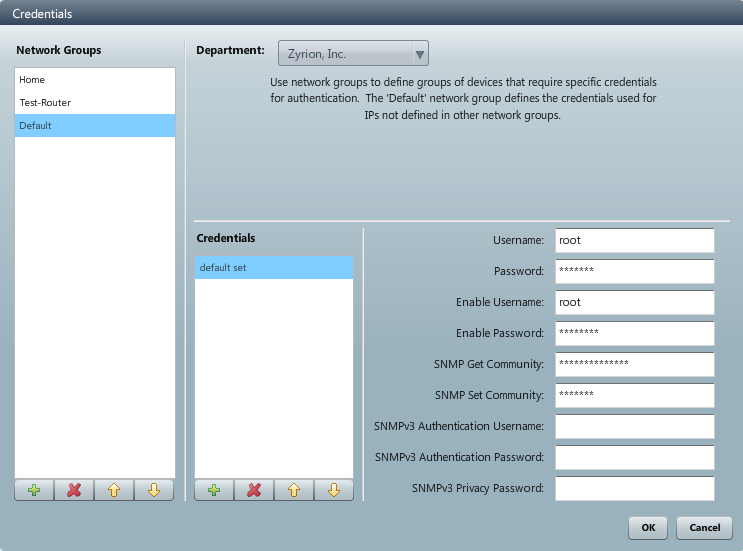Screen dimensions: 743x551
Task: Open the Department dropdown
Action: click(353, 54)
